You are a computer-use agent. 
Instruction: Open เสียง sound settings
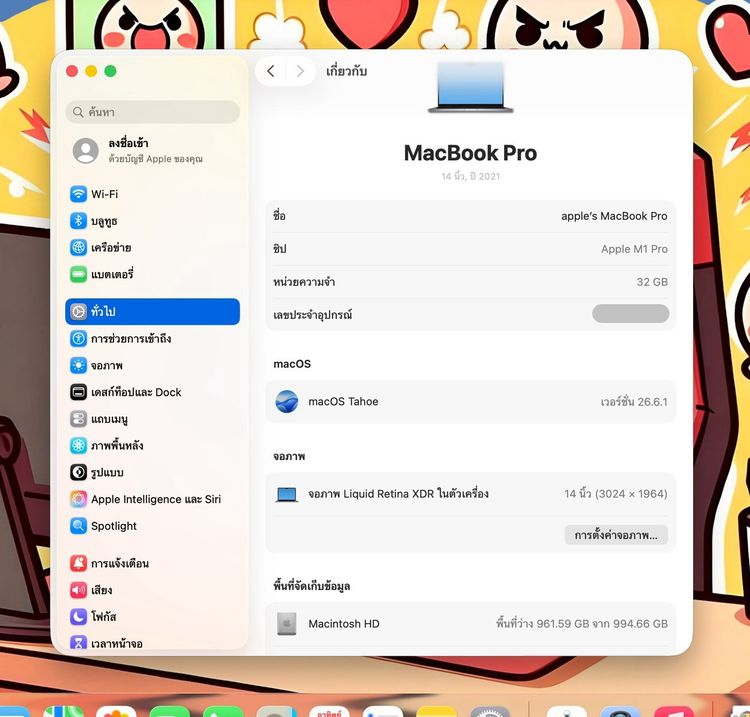[152, 590]
